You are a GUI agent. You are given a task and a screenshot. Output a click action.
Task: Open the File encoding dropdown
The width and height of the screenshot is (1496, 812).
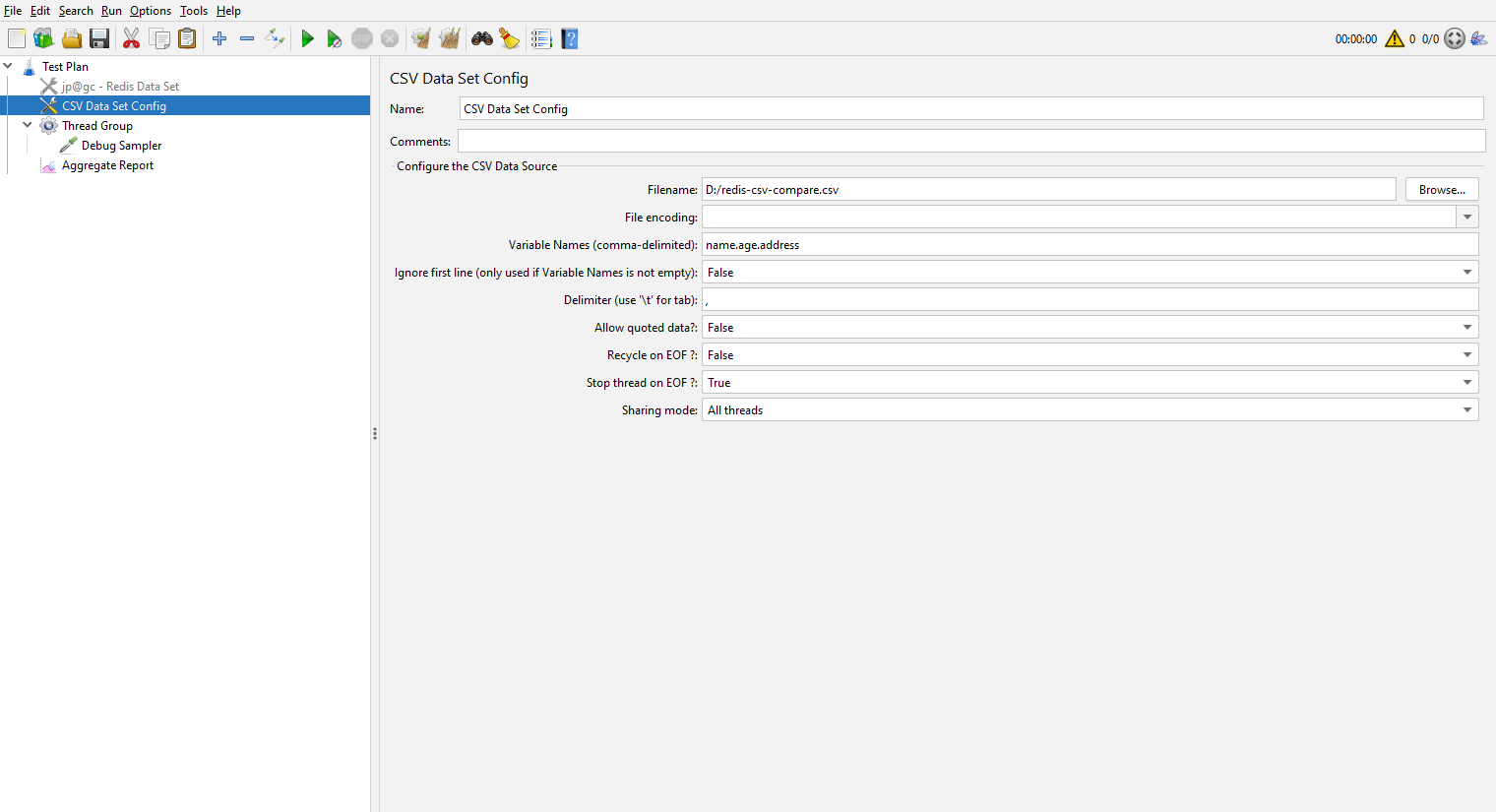(1467, 217)
